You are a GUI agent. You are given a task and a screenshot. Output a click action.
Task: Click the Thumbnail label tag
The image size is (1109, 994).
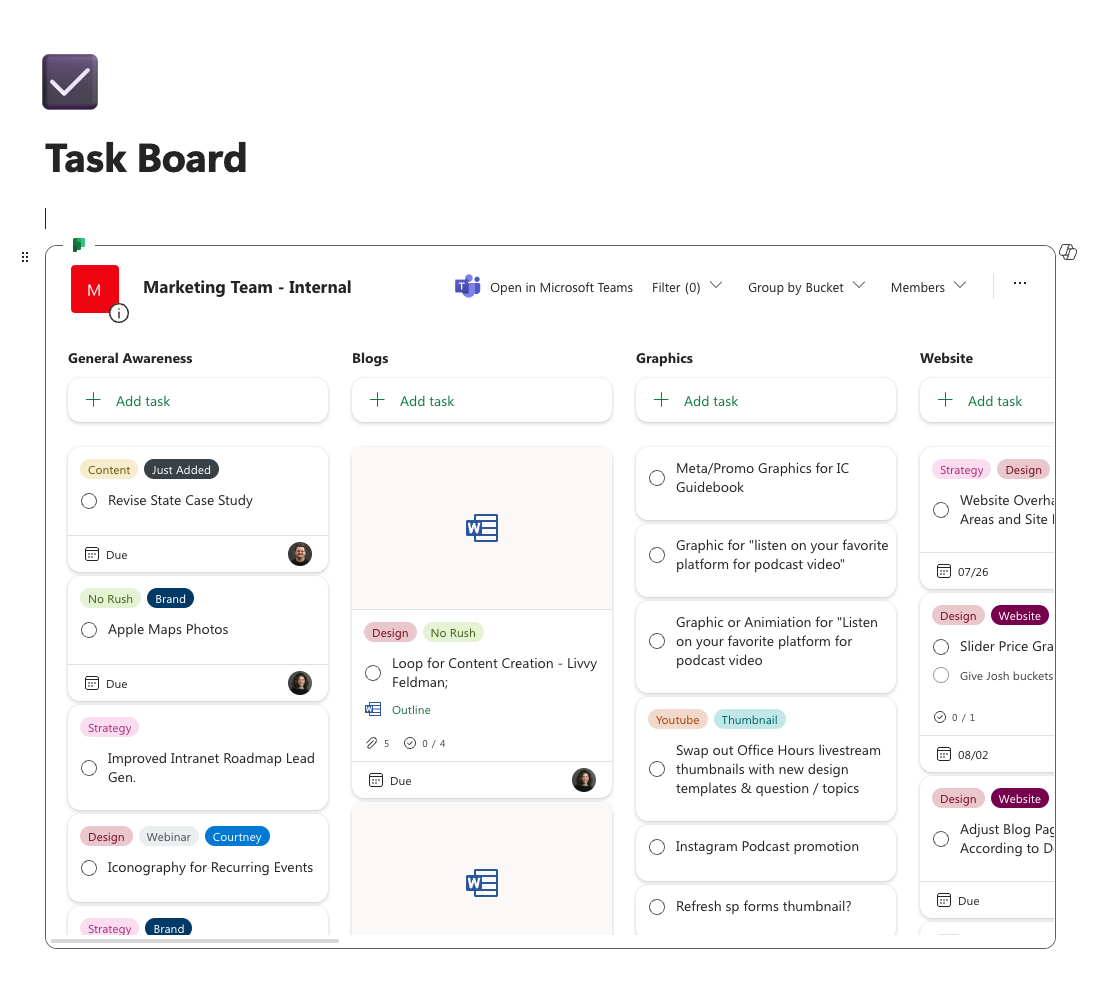click(750, 720)
